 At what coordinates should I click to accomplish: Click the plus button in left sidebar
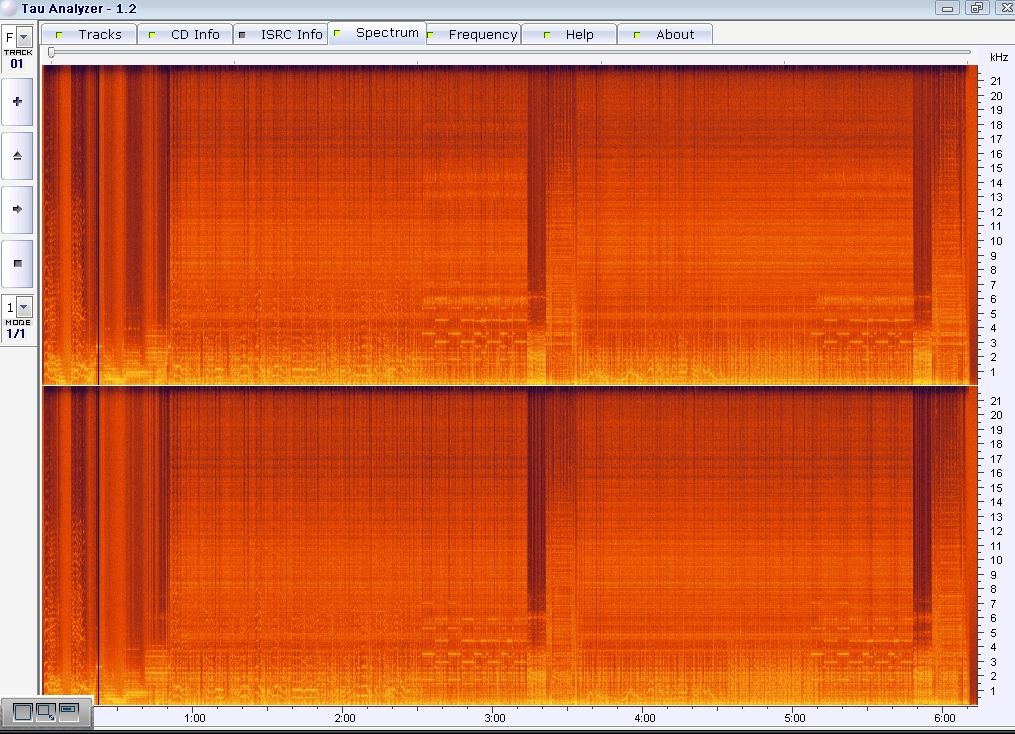pyautogui.click(x=17, y=101)
